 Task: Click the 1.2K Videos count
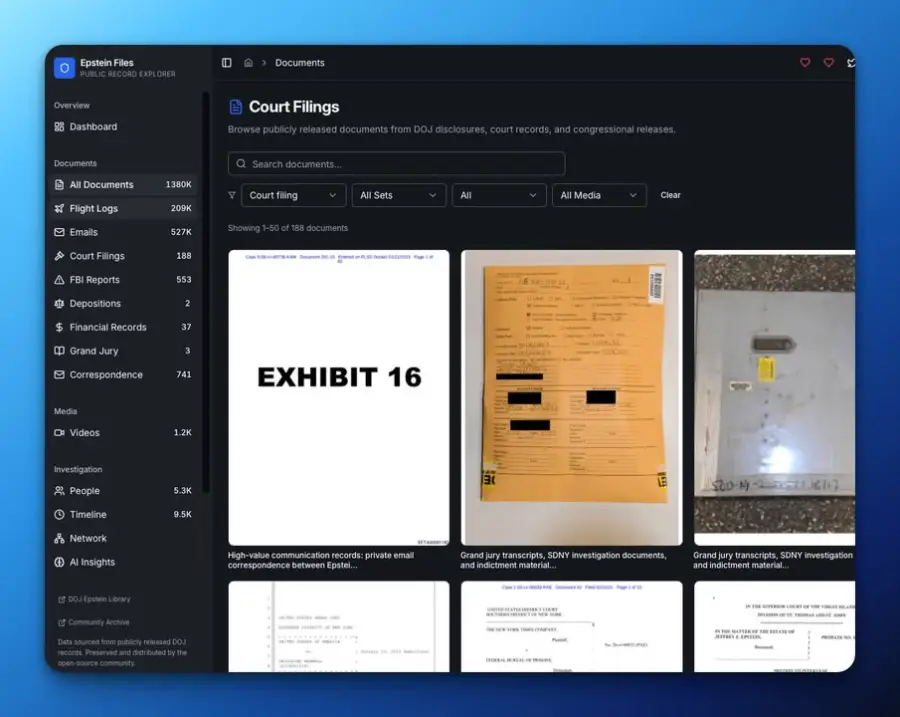point(183,432)
